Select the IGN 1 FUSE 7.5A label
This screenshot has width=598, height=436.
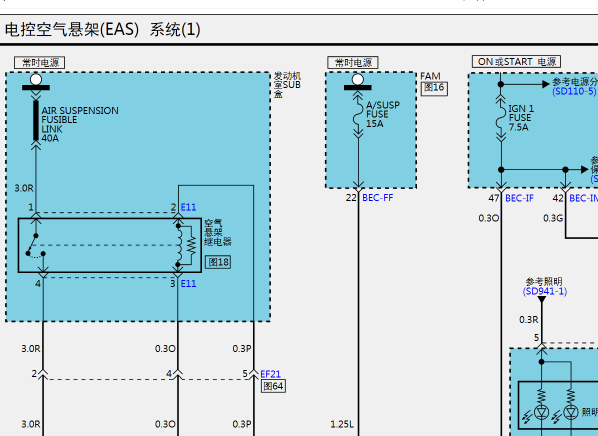tap(521, 117)
